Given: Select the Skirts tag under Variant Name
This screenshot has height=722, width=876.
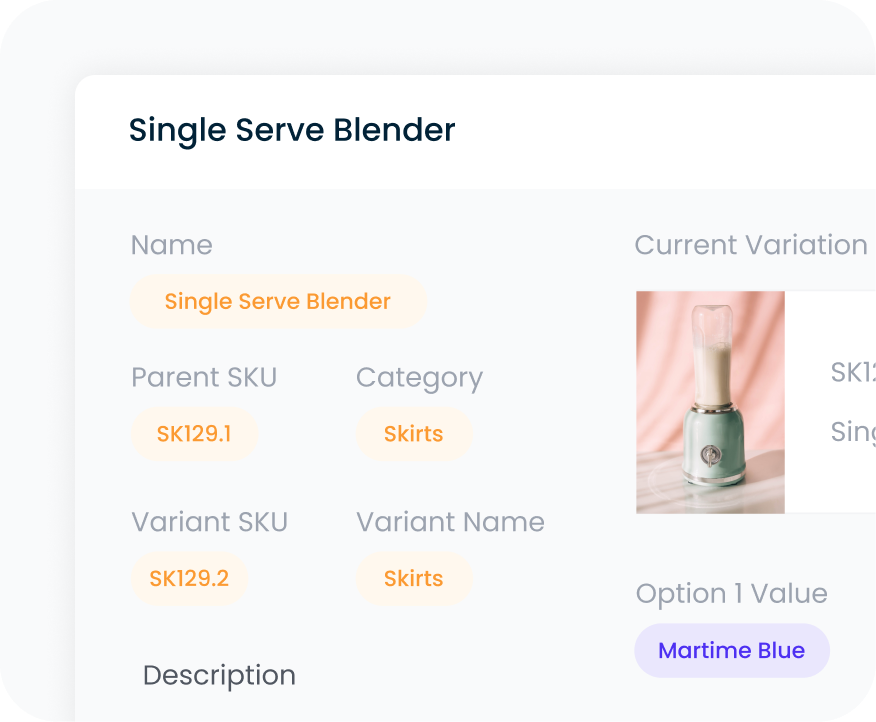Looking at the screenshot, I should (x=413, y=578).
